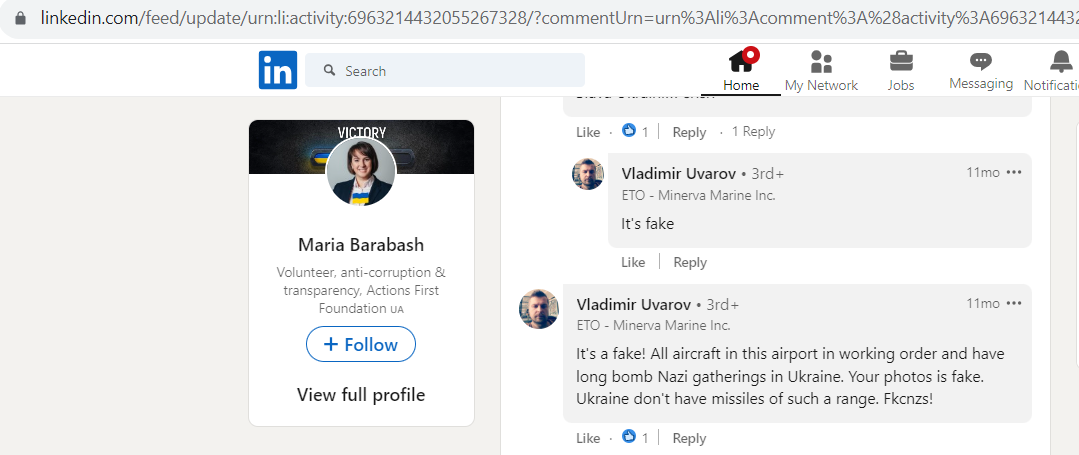The width and height of the screenshot is (1079, 455).
Task: Follow Maria Barabash
Action: click(x=361, y=344)
